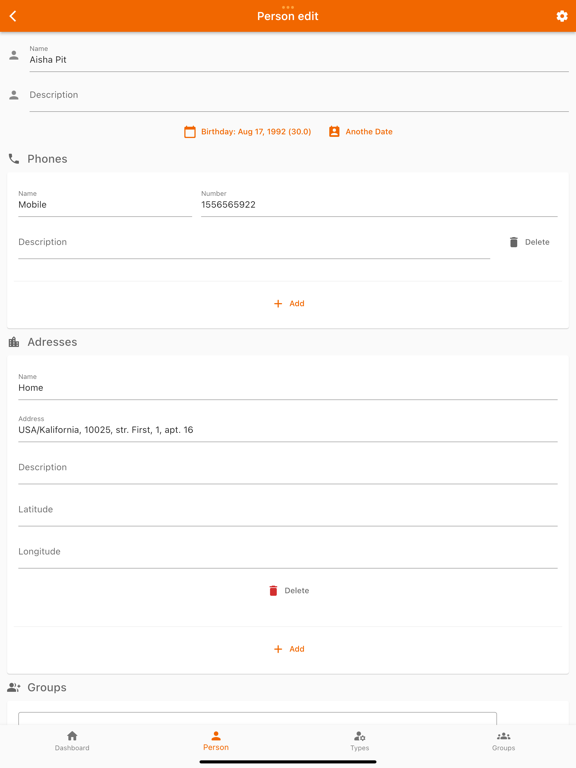Open the Groups selection box
The width and height of the screenshot is (576, 768).
(x=257, y=718)
